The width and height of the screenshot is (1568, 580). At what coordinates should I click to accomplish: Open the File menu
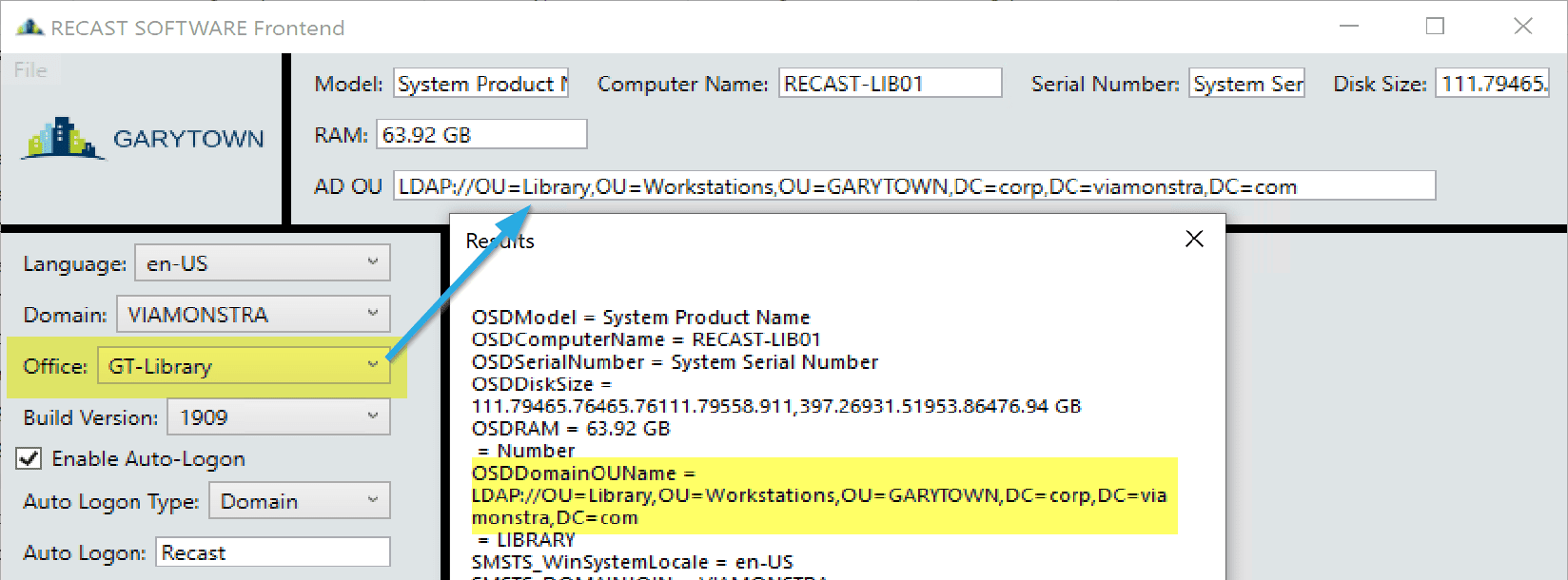(30, 70)
